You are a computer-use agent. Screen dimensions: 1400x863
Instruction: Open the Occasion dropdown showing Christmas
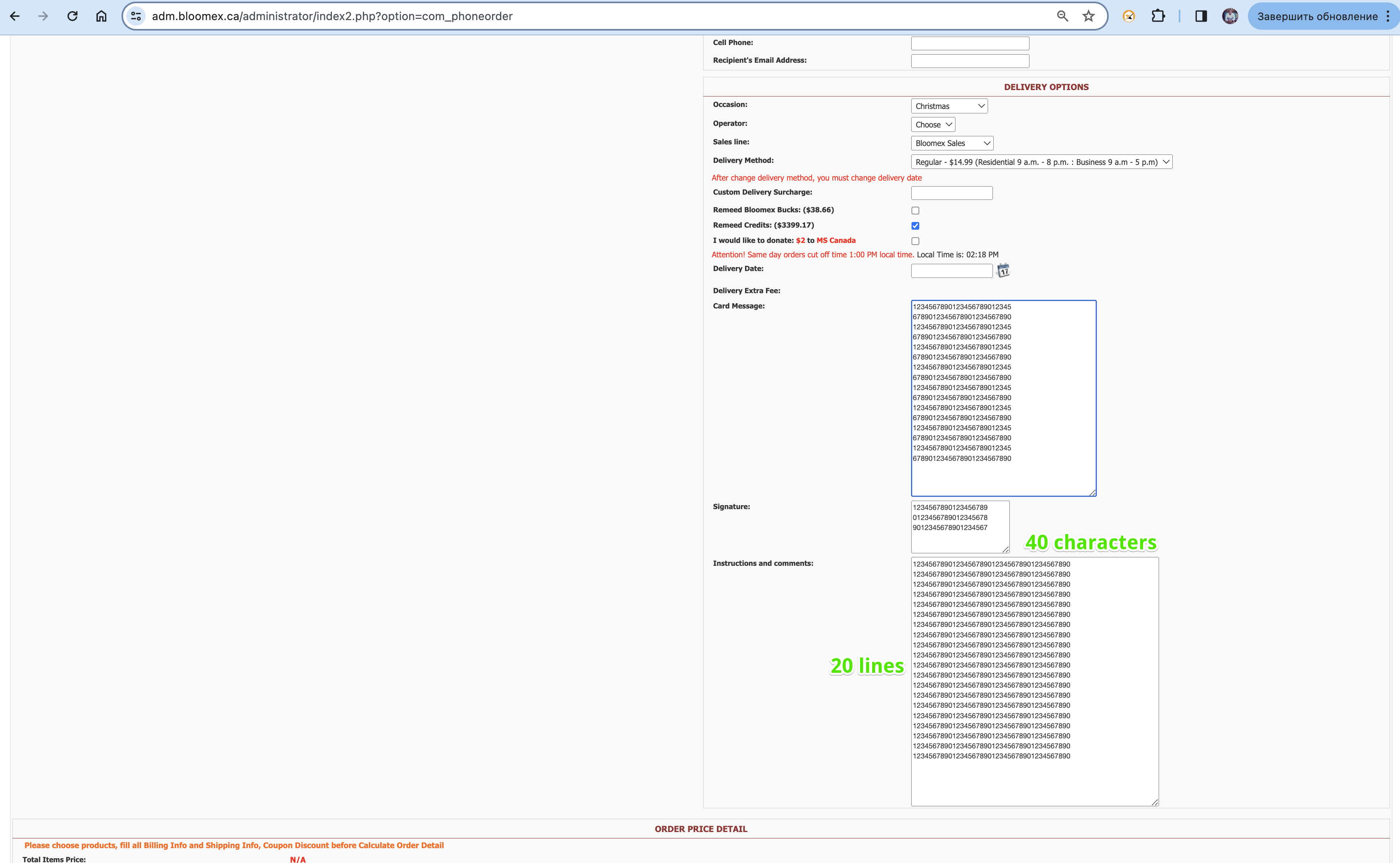coord(949,106)
